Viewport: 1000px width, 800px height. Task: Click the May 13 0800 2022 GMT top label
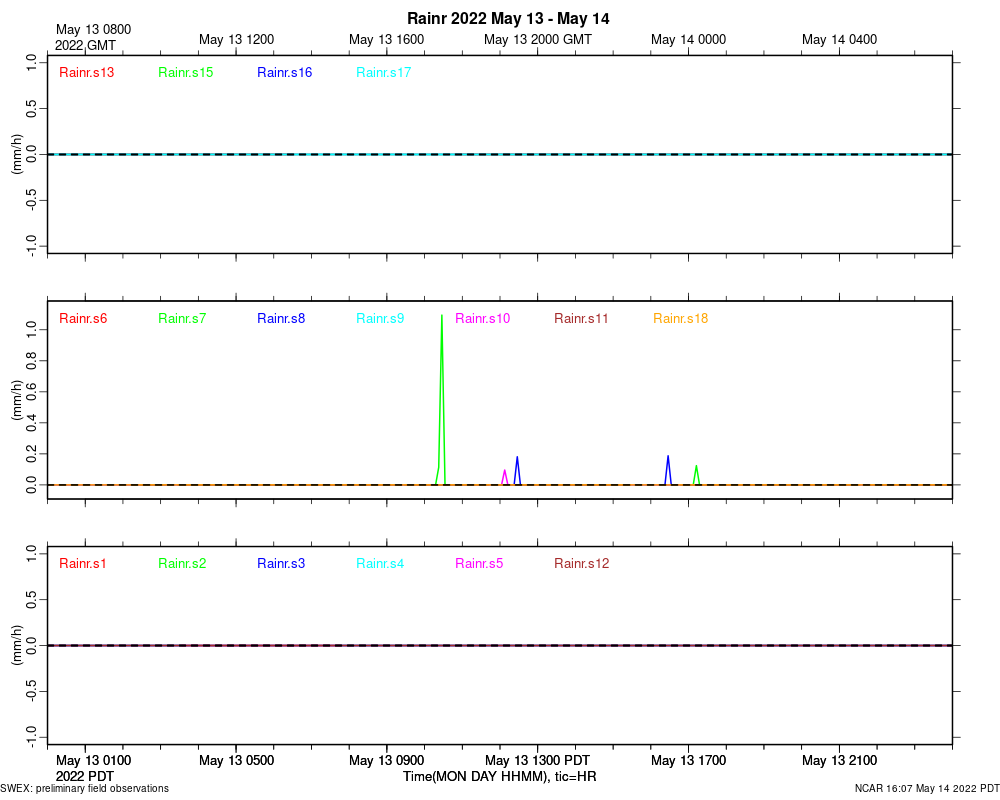(x=93, y=37)
